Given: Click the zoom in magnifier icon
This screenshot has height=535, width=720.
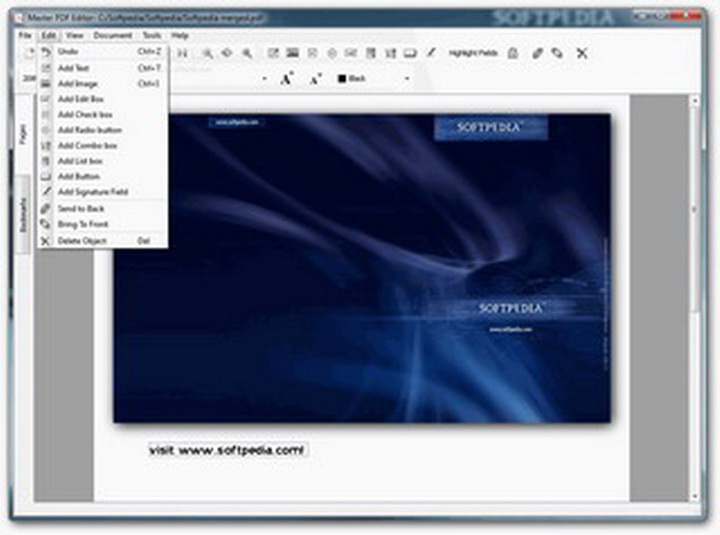Looking at the screenshot, I should pos(247,53).
